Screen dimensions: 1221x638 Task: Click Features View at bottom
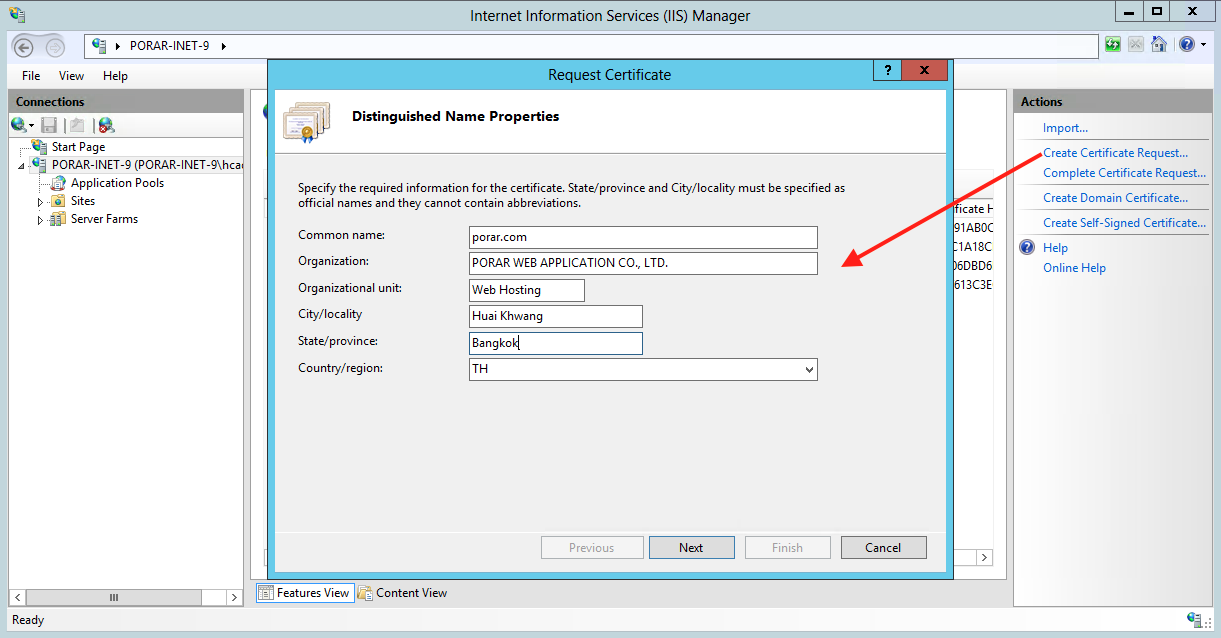tap(304, 593)
